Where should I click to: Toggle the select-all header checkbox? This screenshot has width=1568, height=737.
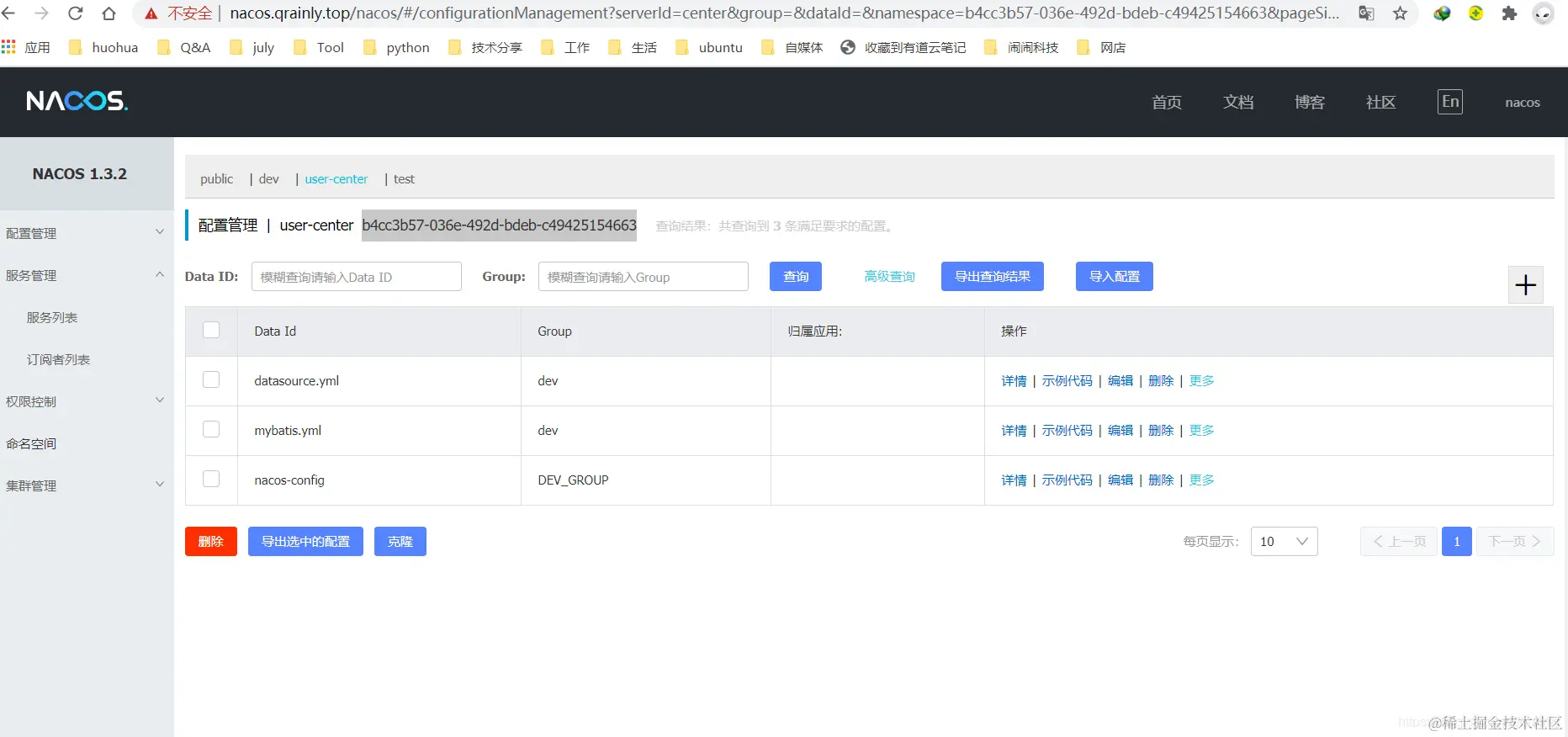[x=211, y=330]
